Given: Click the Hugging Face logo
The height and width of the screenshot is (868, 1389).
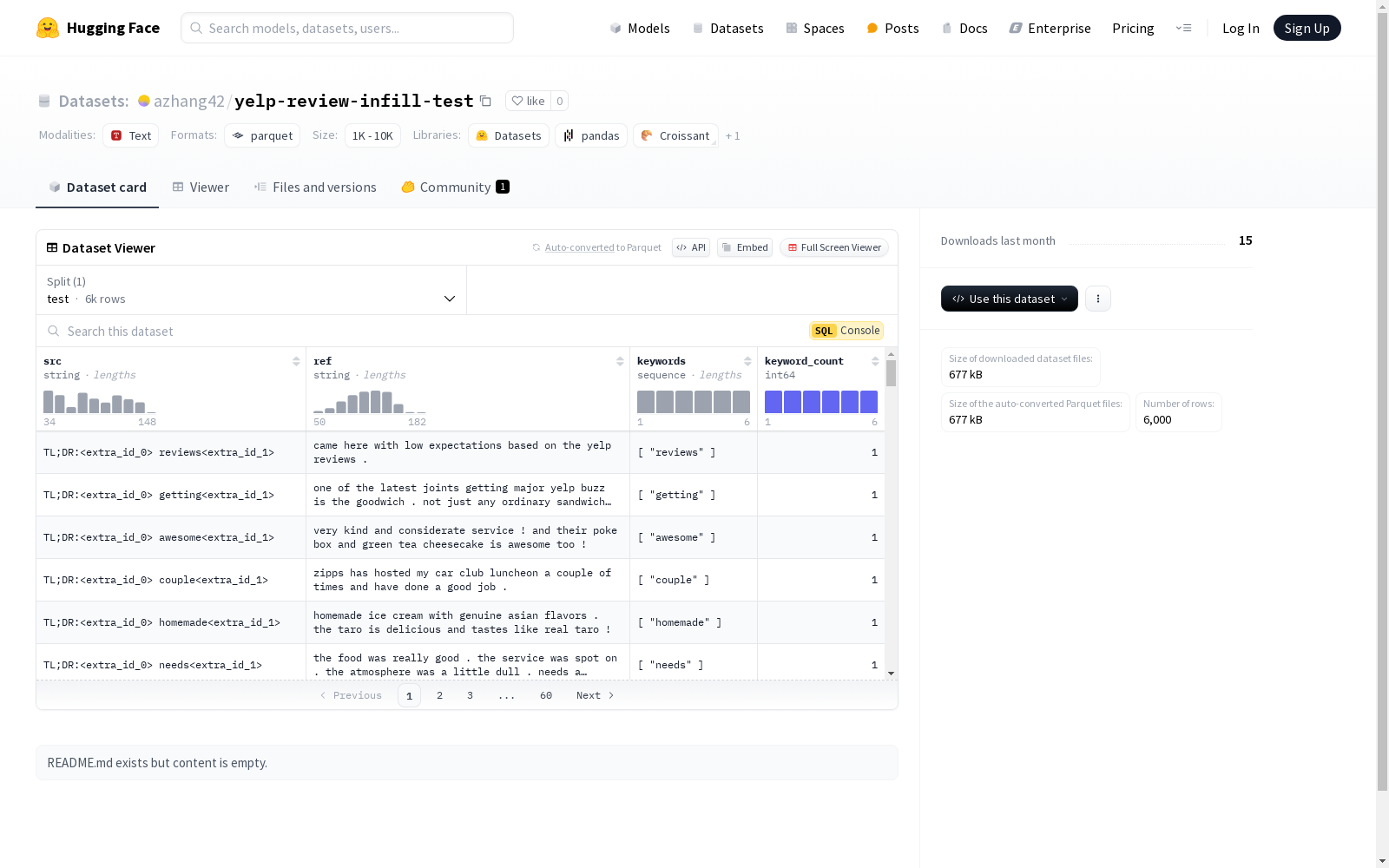Looking at the screenshot, I should tap(98, 28).
